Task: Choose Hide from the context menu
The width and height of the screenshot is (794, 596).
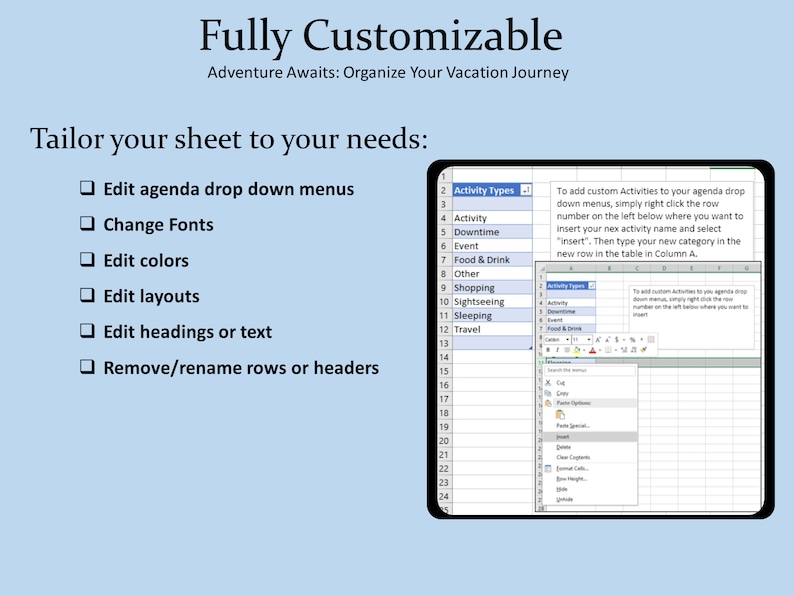Action: click(590, 489)
